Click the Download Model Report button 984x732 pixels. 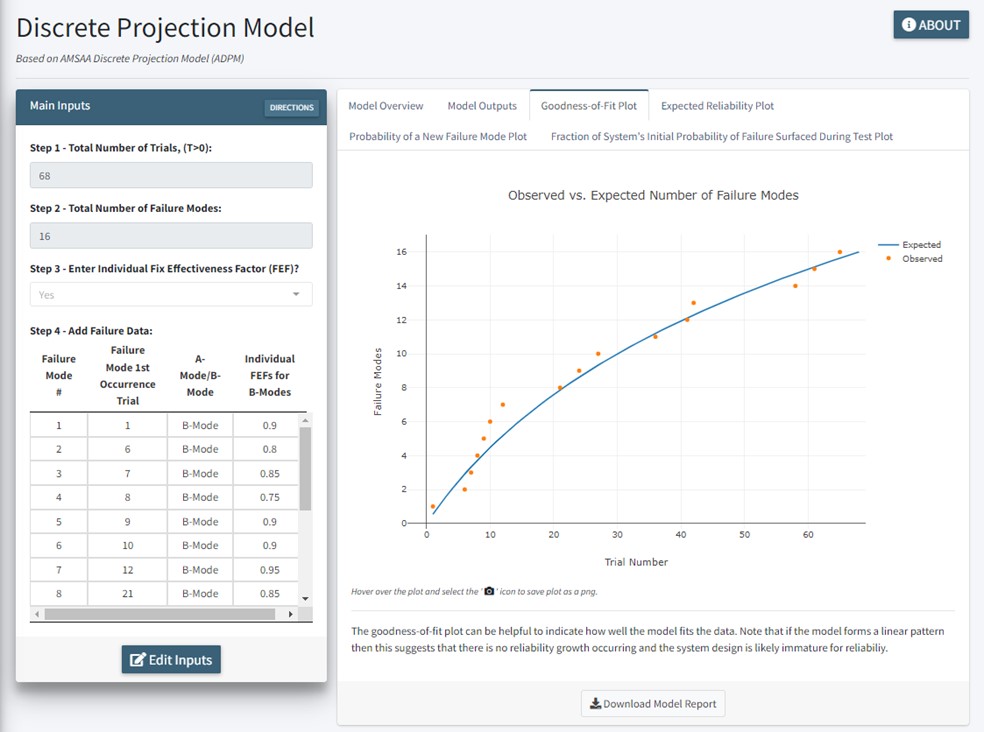pyautogui.click(x=653, y=704)
